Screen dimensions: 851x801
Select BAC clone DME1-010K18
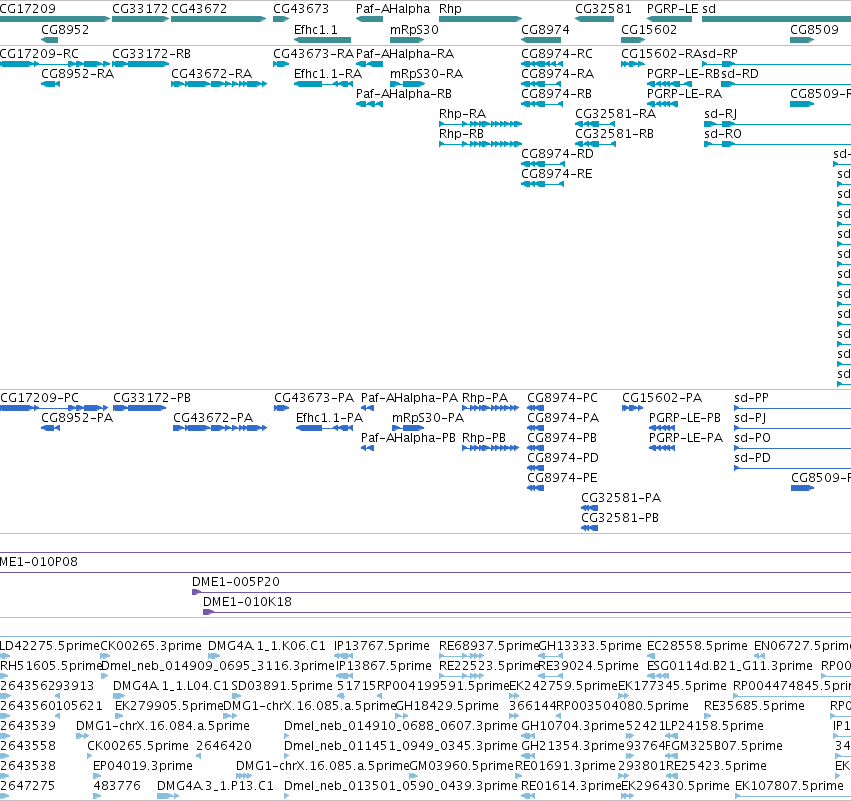pyautogui.click(x=247, y=602)
